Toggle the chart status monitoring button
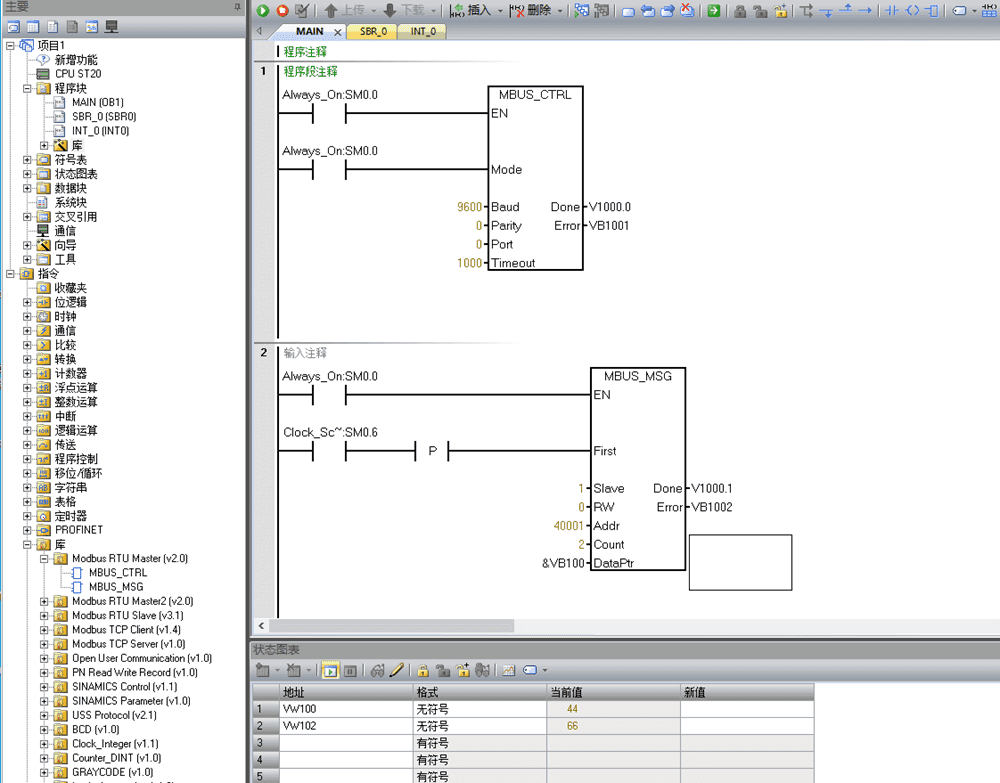The height and width of the screenshot is (783, 1000). click(x=329, y=670)
